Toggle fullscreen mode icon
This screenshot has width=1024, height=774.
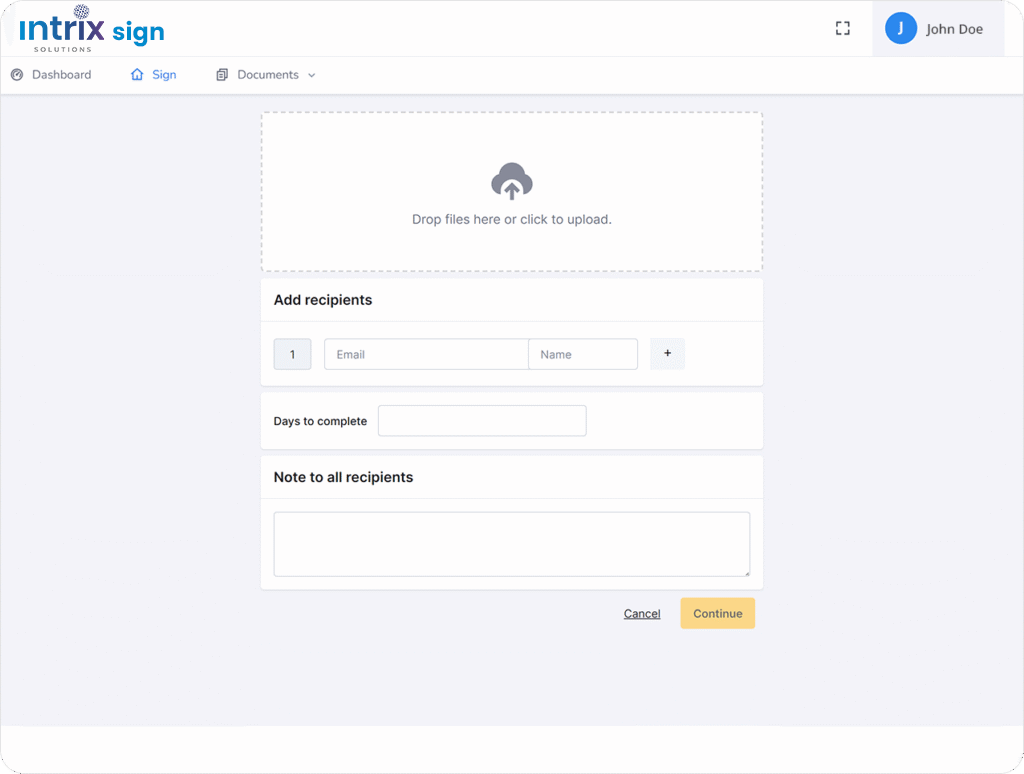842,29
